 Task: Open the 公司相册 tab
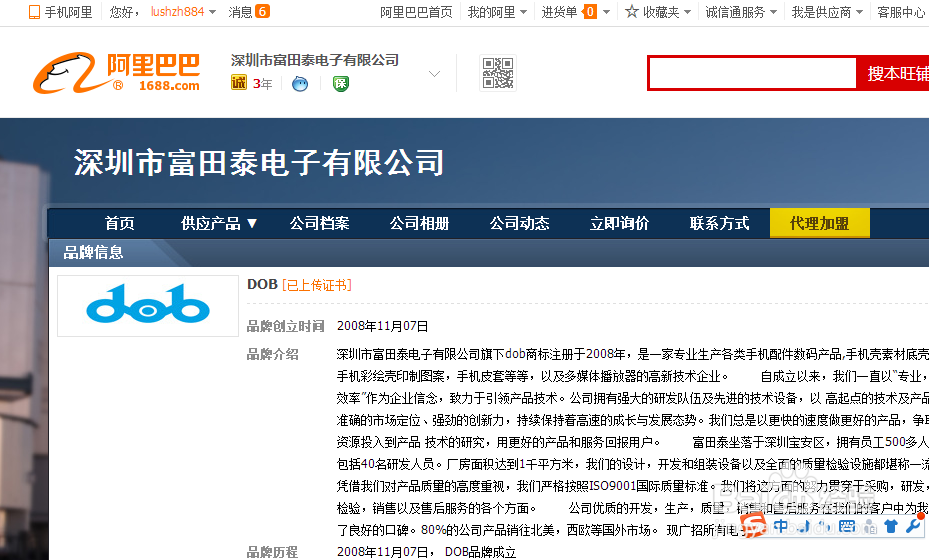tap(419, 223)
